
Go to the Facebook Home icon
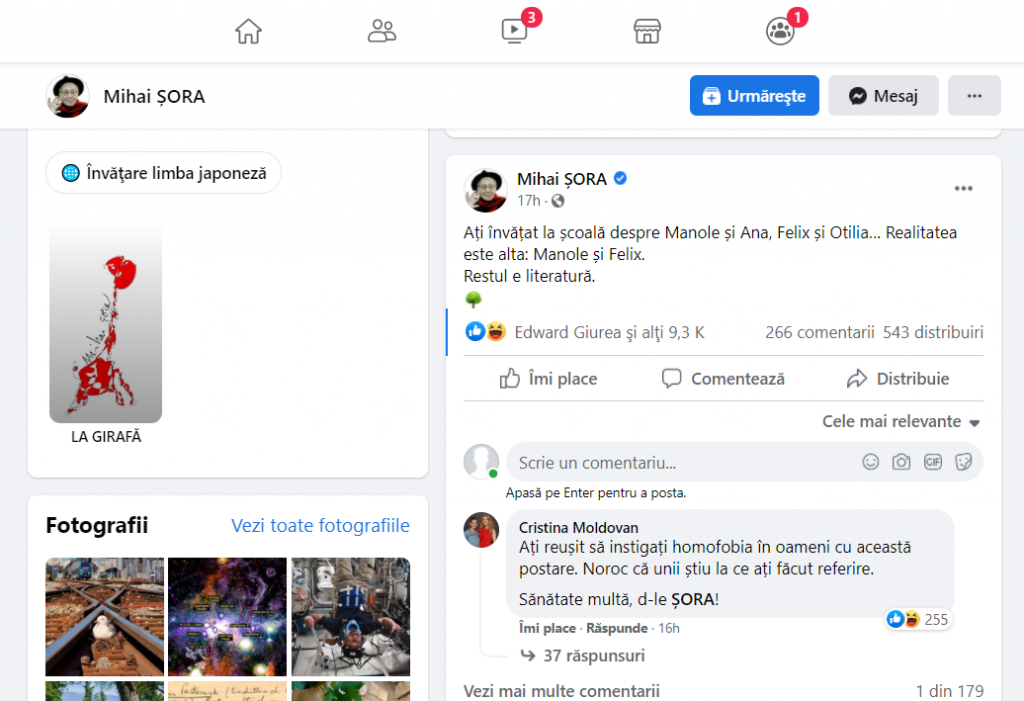tap(248, 31)
